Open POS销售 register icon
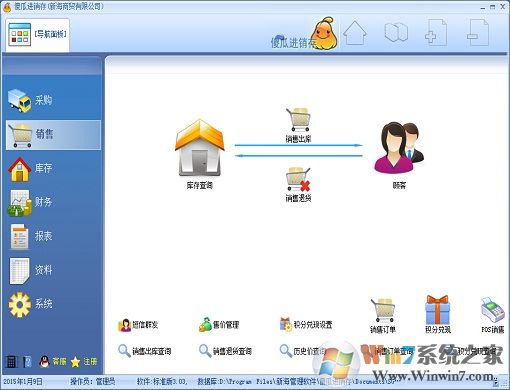Image resolution: width=510 pixels, height=390 pixels. [493, 315]
